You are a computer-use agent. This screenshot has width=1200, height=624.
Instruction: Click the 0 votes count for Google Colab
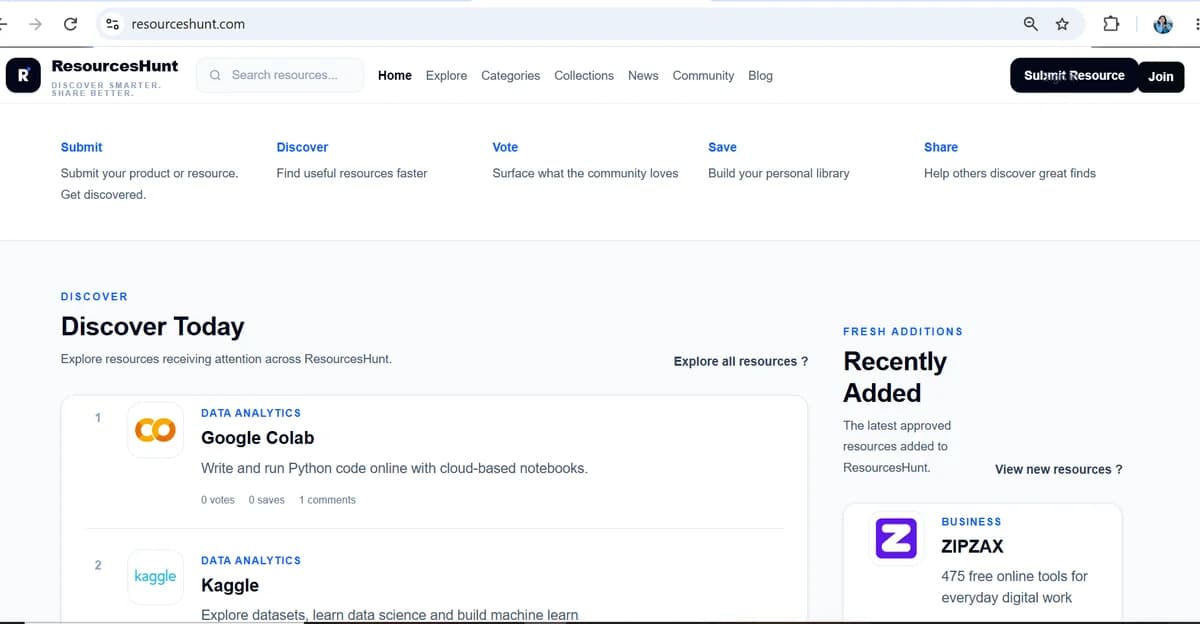pyautogui.click(x=218, y=500)
